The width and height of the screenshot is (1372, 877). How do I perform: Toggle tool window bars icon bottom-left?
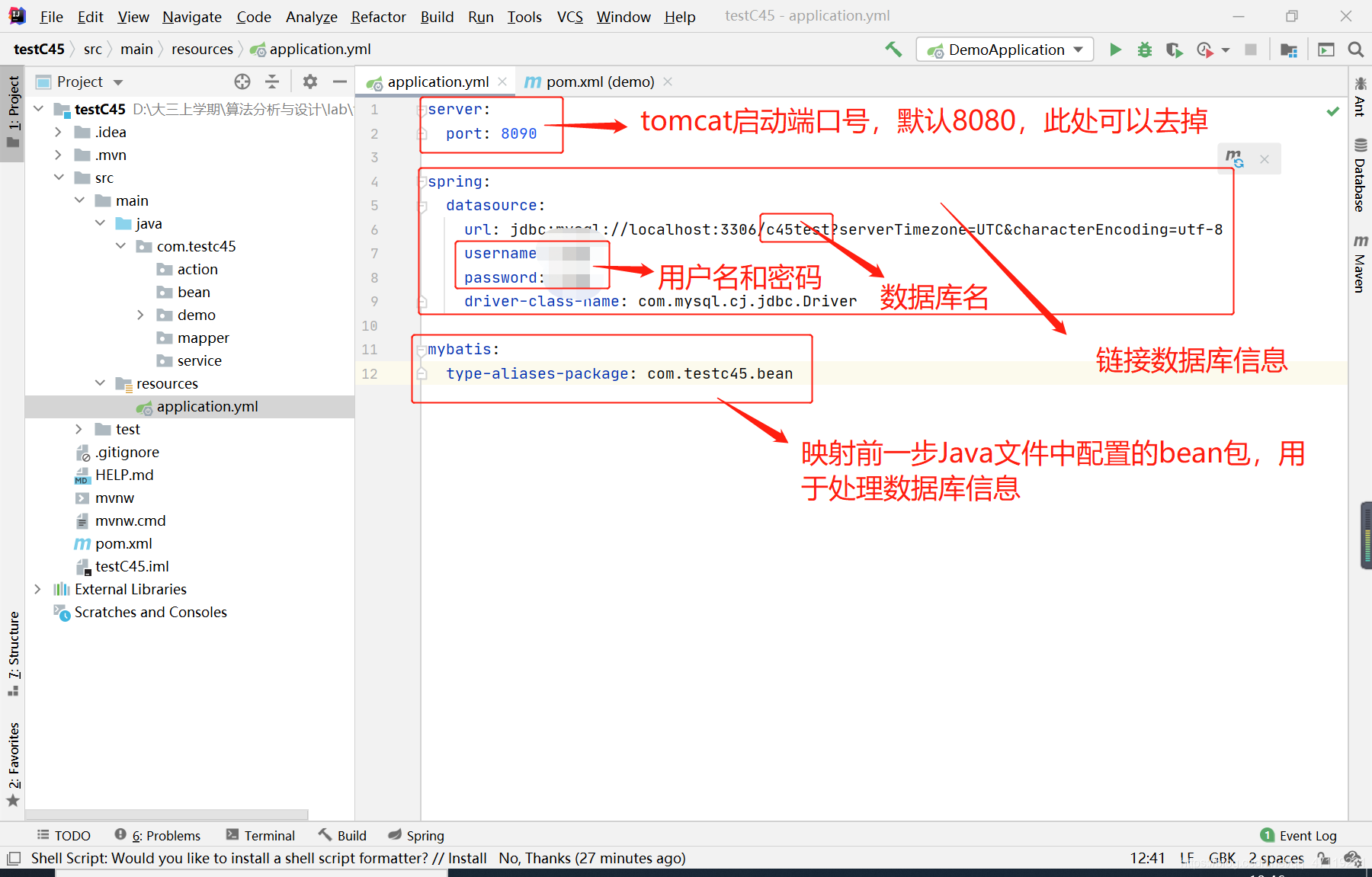pyautogui.click(x=13, y=859)
